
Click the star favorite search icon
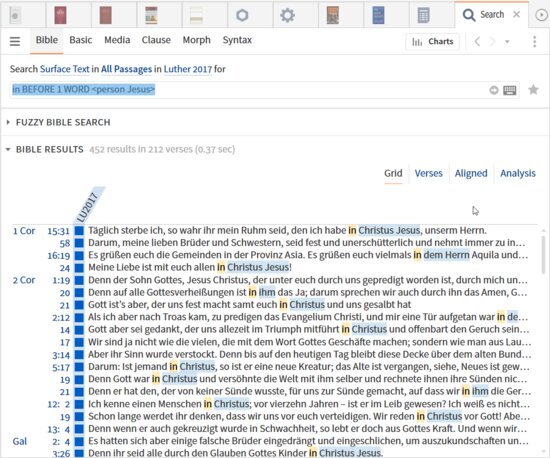click(x=533, y=90)
